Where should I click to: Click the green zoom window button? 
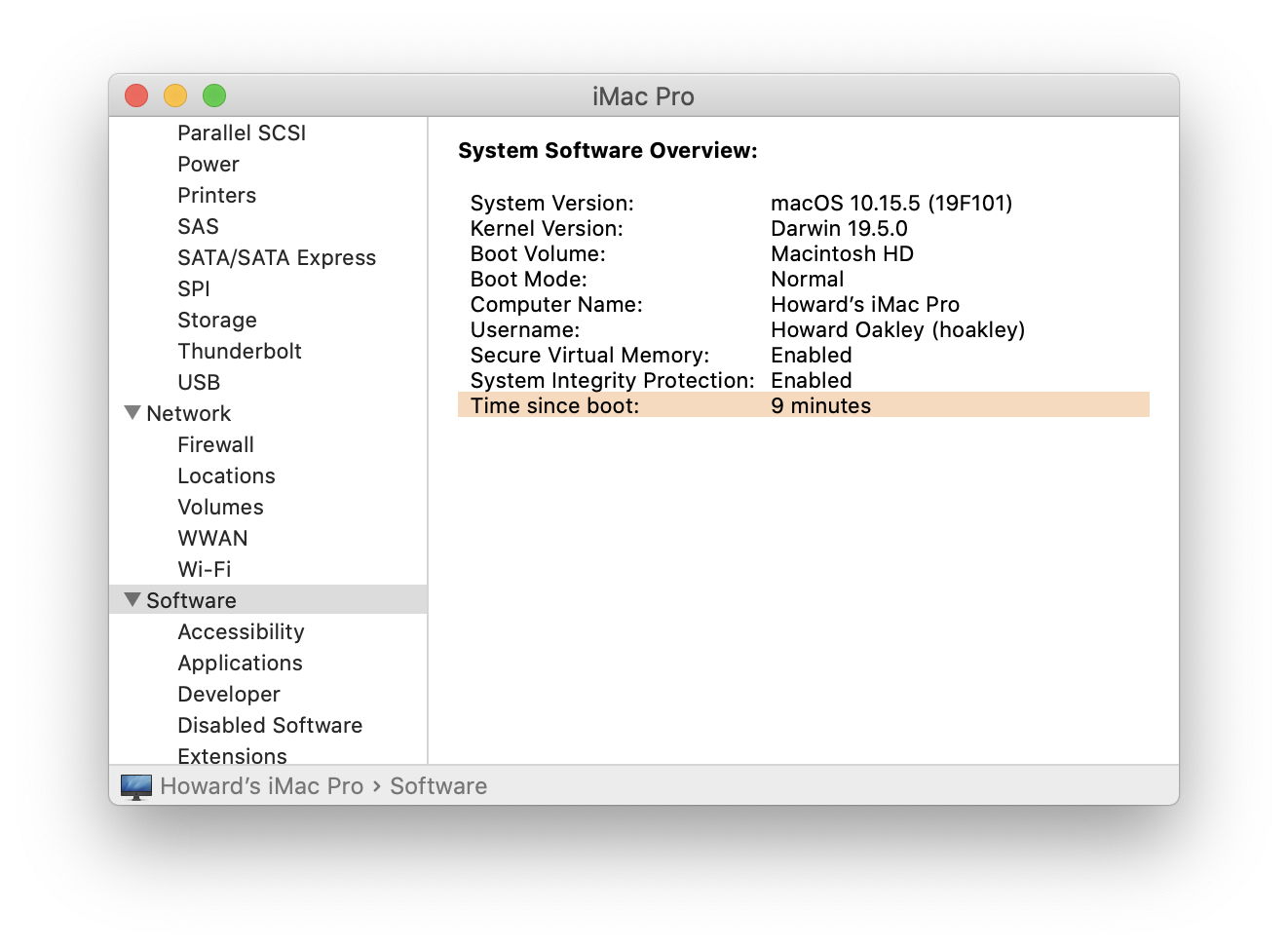point(214,95)
